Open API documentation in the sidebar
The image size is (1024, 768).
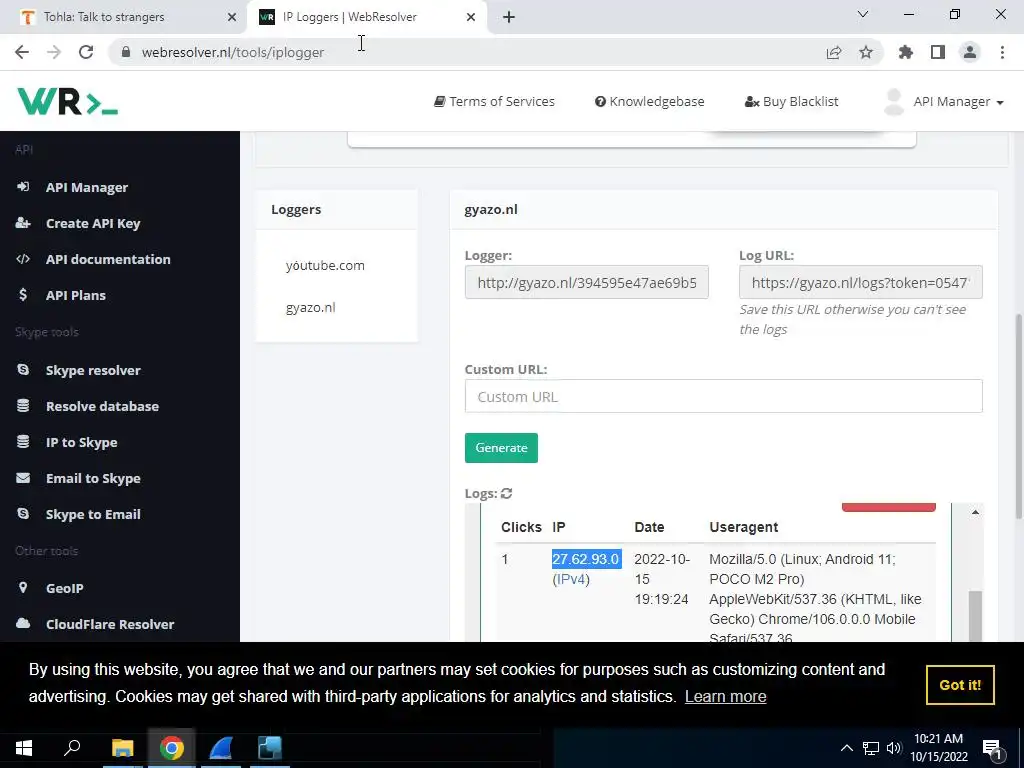[108, 259]
